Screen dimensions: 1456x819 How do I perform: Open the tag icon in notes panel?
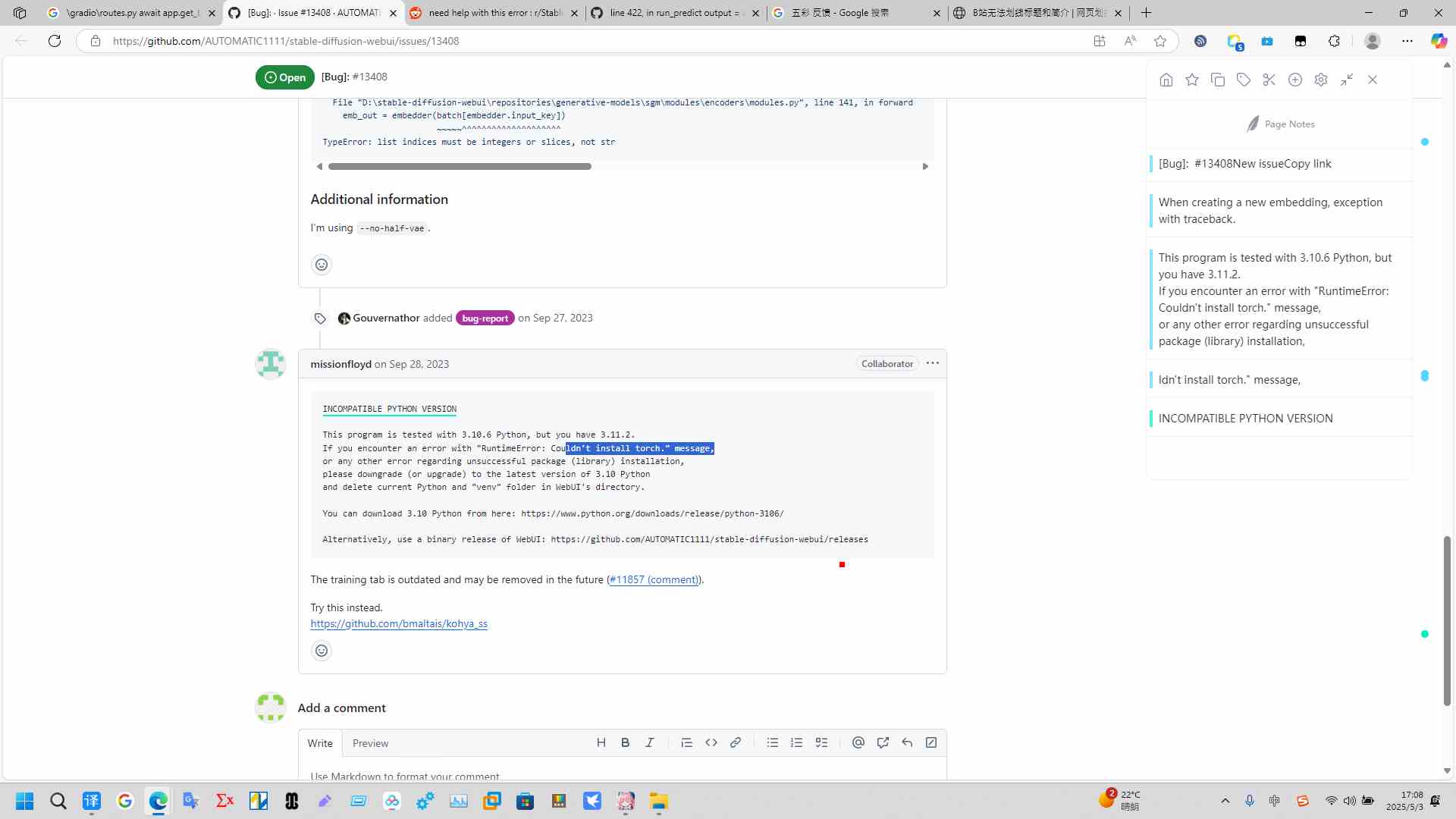[x=1244, y=80]
